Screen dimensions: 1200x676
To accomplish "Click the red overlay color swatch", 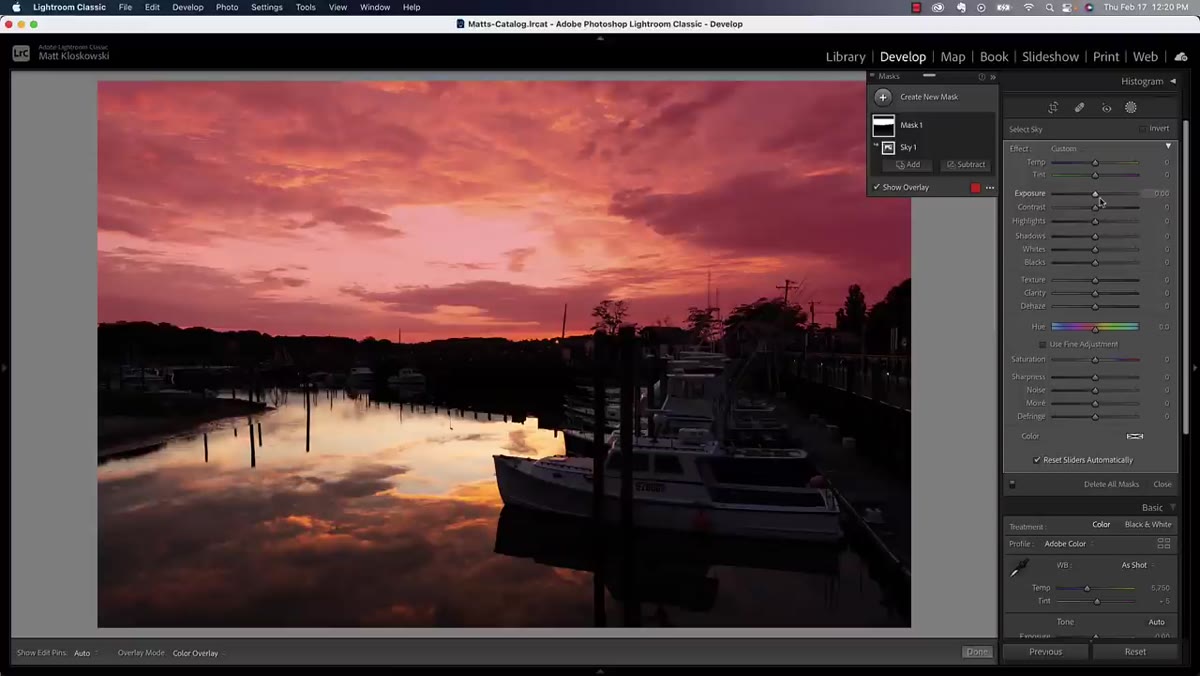I will point(976,188).
